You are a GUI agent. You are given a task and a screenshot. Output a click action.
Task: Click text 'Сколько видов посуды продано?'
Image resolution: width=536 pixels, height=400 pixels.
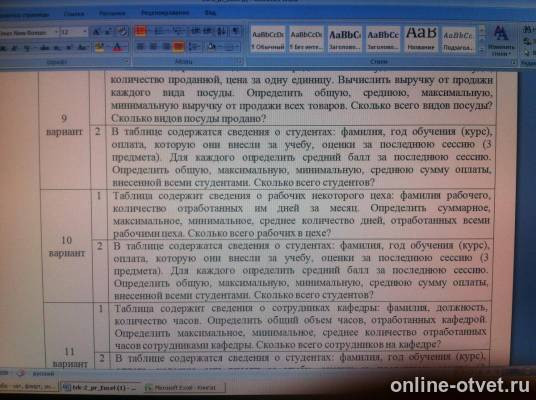click(x=189, y=119)
